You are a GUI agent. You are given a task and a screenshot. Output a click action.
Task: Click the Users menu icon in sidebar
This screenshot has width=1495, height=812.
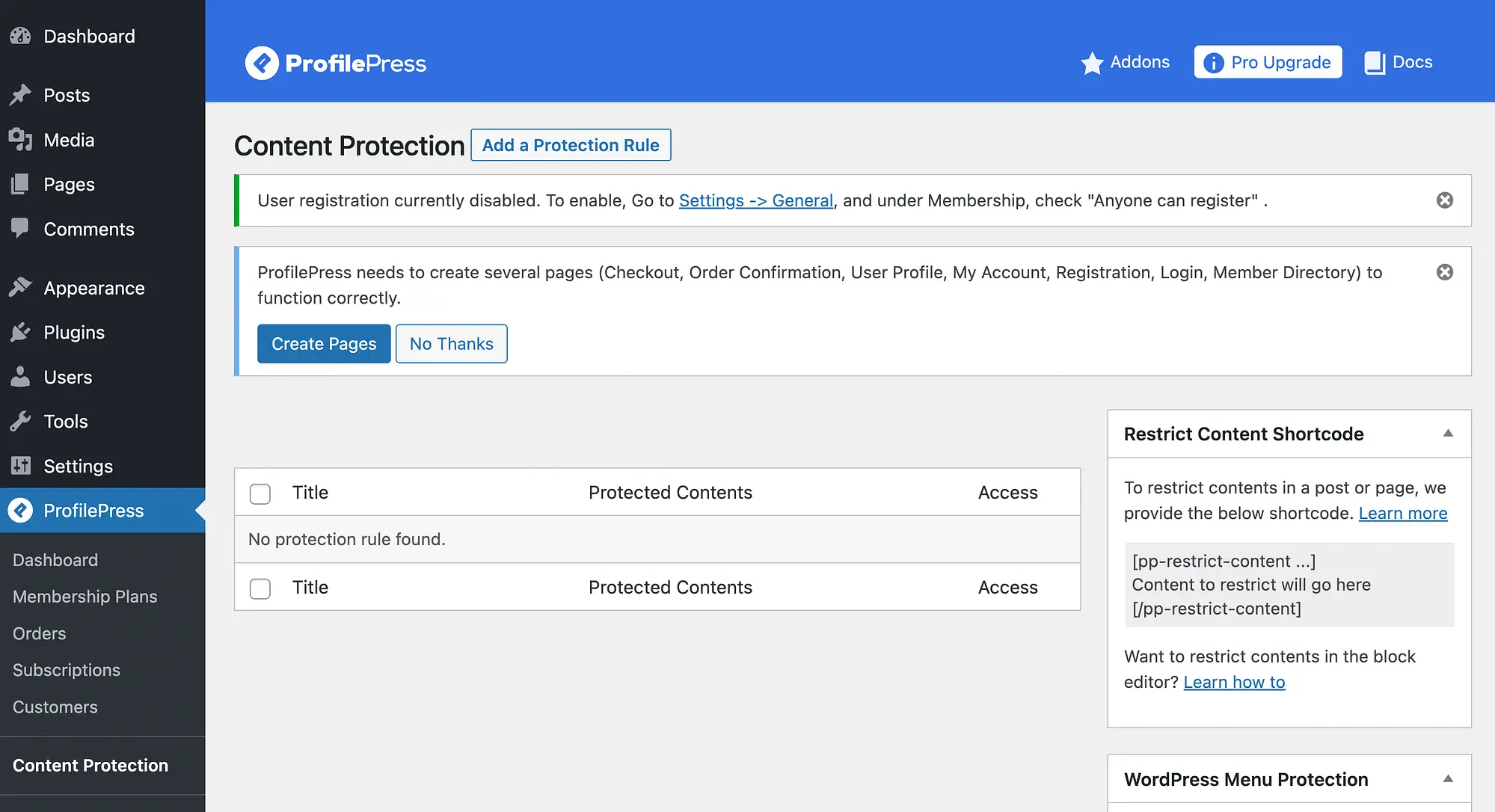click(x=20, y=377)
